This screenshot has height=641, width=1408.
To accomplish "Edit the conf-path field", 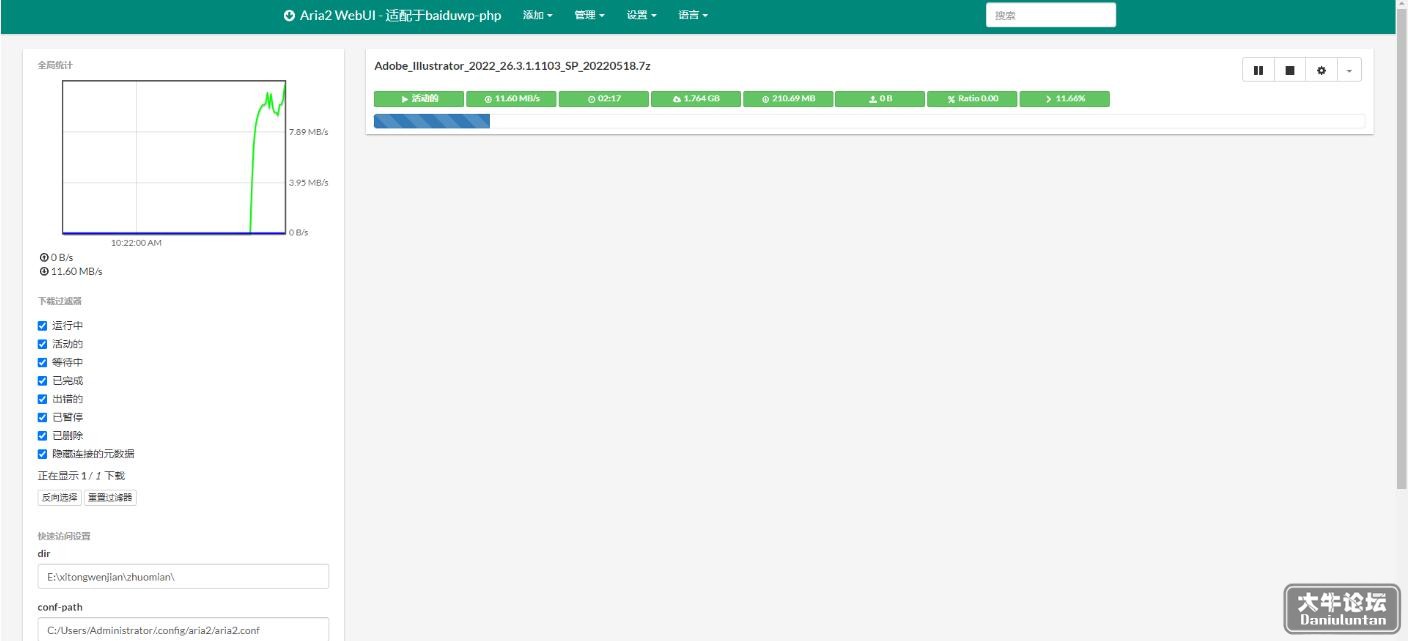I will click(183, 630).
